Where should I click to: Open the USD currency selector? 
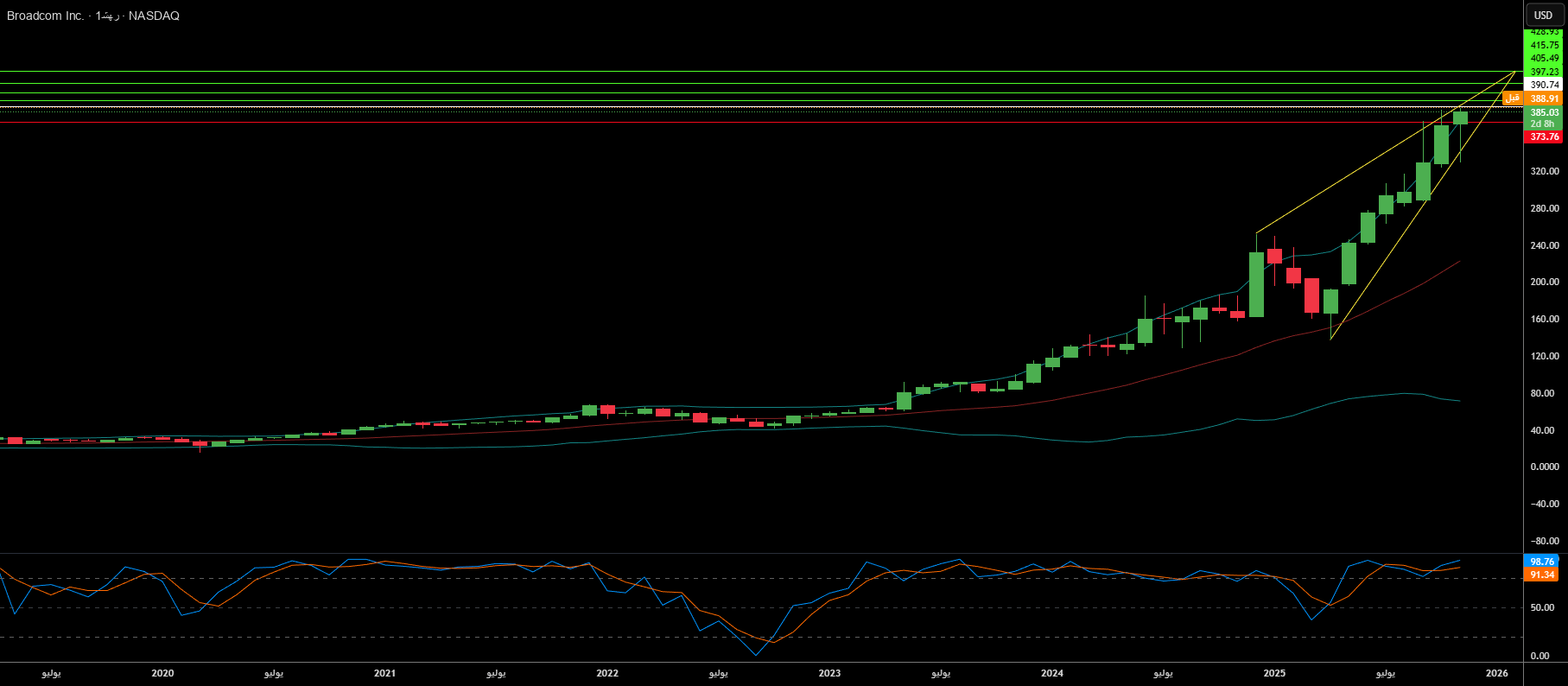(1543, 15)
